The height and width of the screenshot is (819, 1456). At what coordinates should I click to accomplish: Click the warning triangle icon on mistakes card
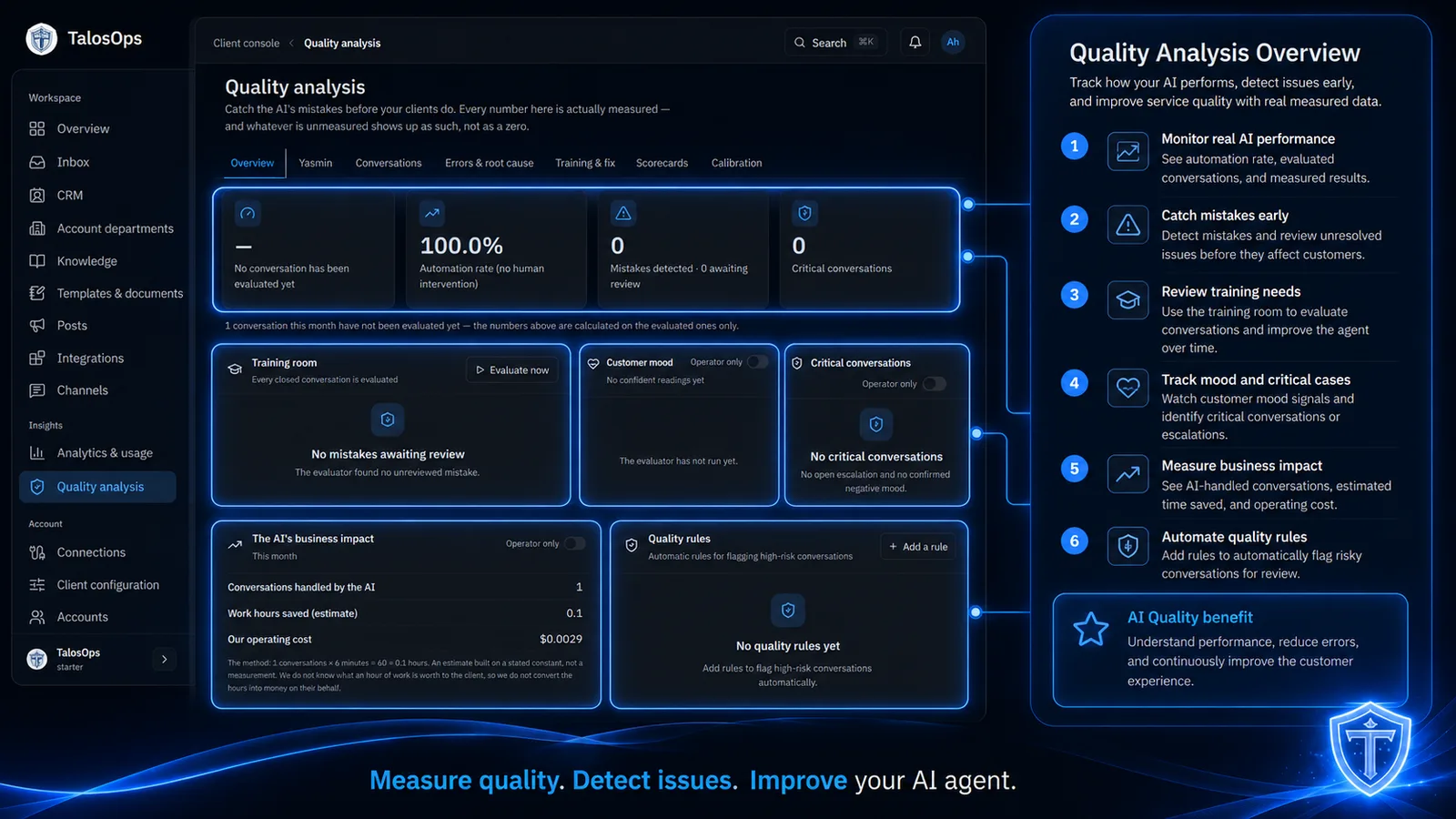tap(623, 213)
